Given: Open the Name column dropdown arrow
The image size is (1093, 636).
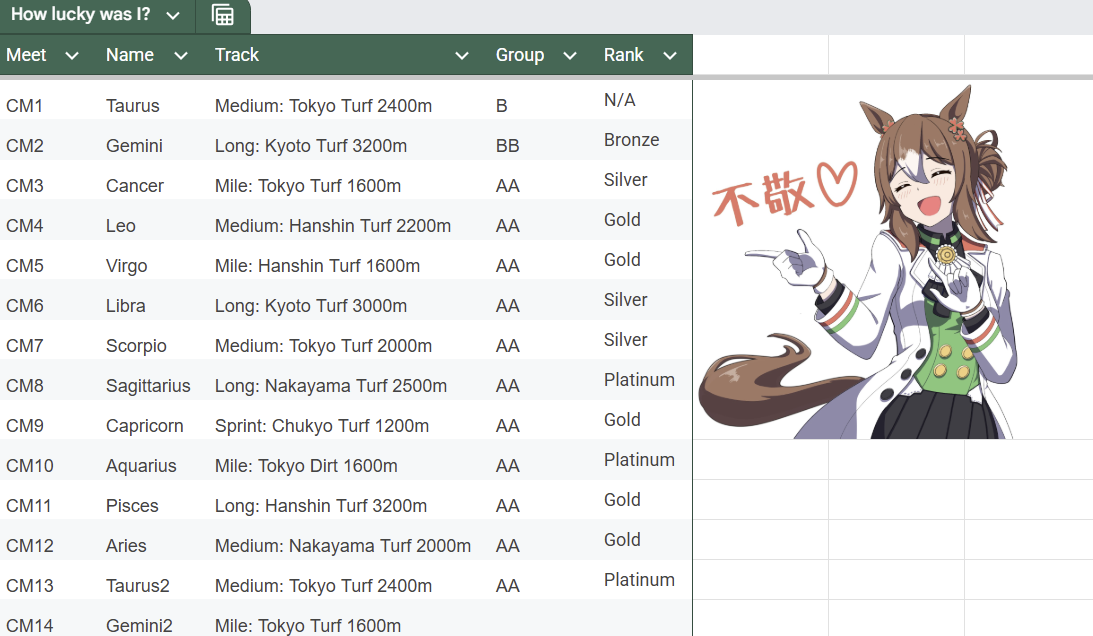Looking at the screenshot, I should pyautogui.click(x=181, y=56).
